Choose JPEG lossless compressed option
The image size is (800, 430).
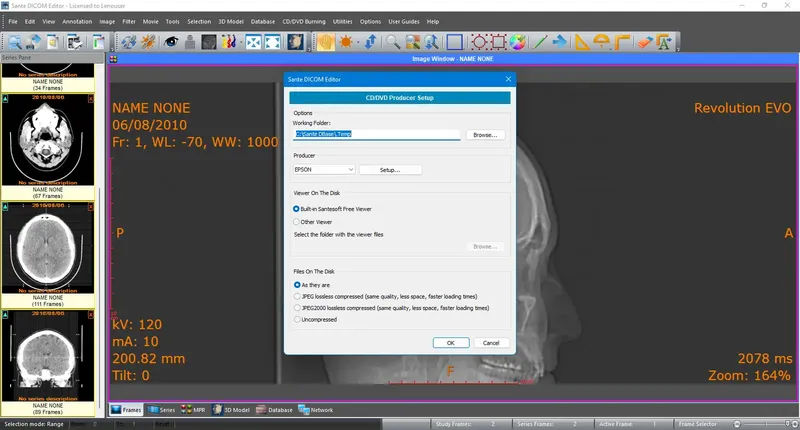(297, 296)
